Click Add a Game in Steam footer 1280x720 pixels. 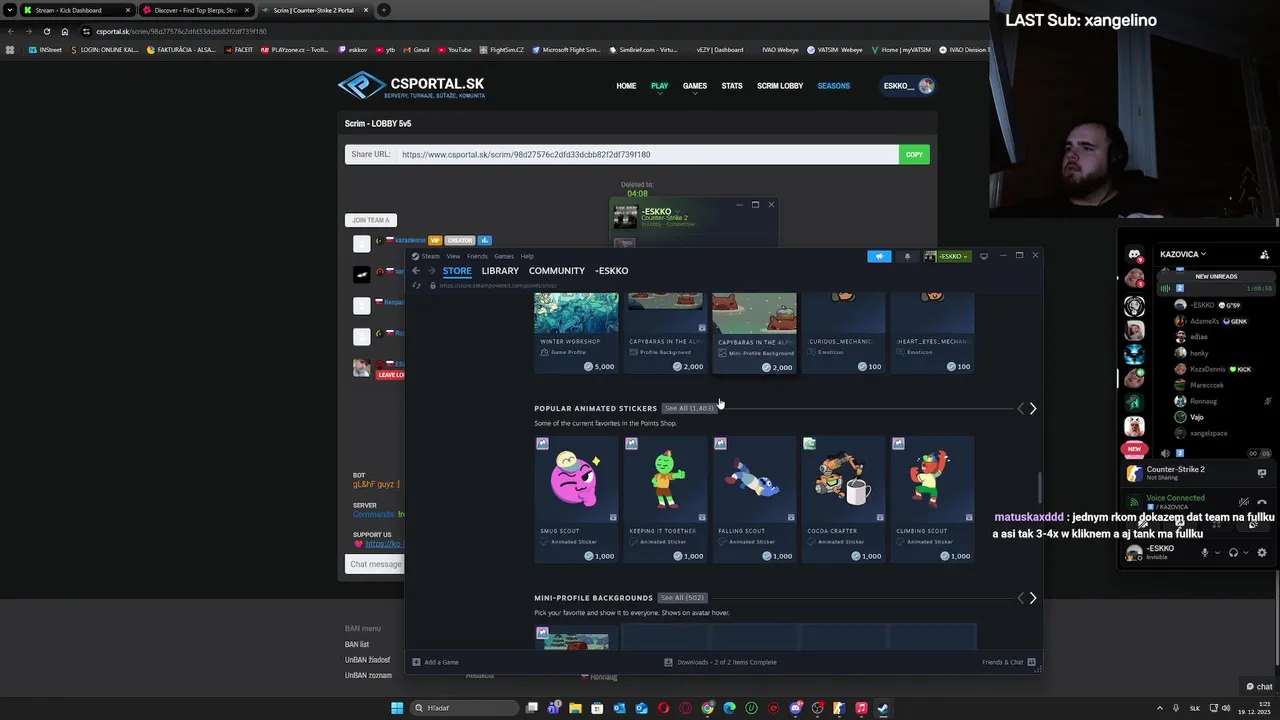436,662
